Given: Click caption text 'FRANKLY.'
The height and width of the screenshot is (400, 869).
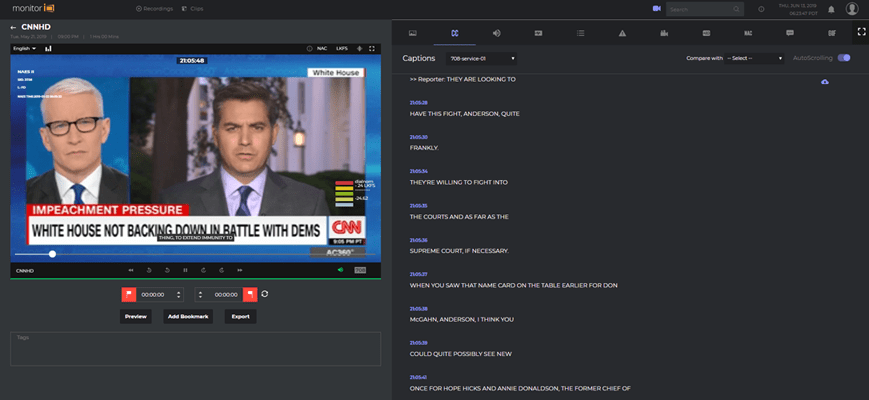Looking at the screenshot, I should [425, 148].
